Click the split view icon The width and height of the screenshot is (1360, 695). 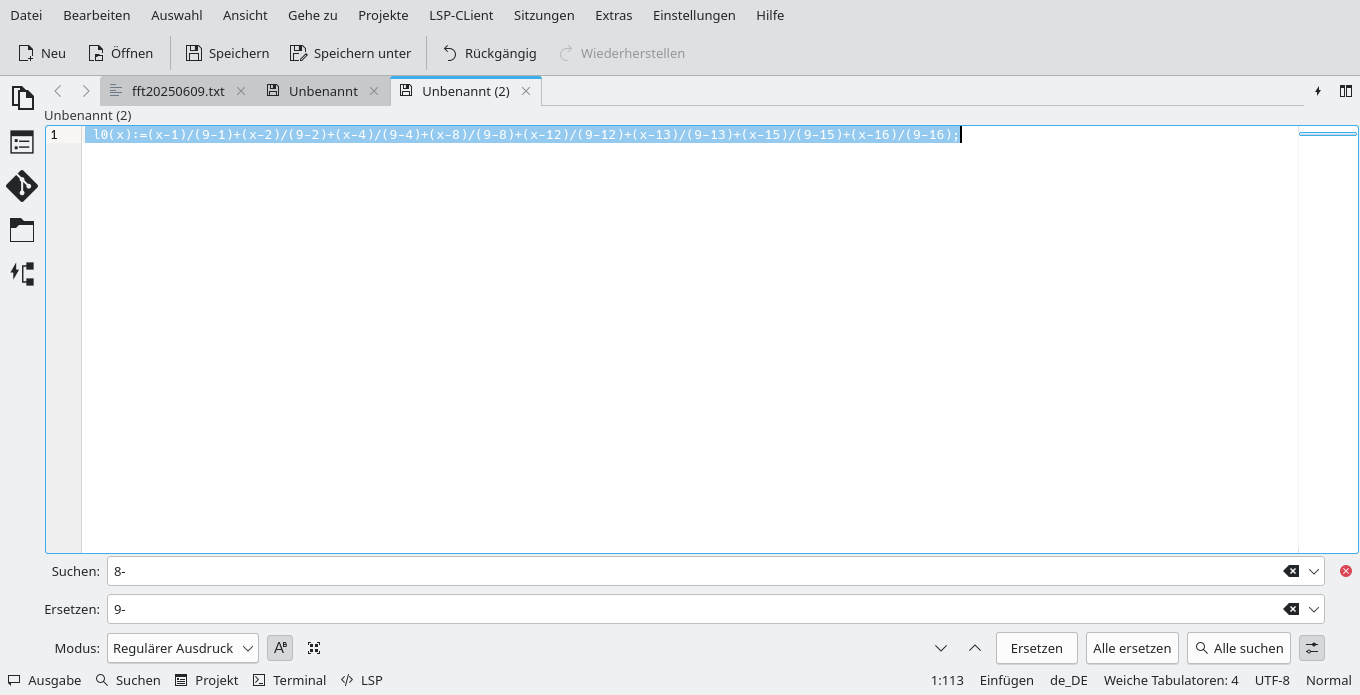[1345, 91]
